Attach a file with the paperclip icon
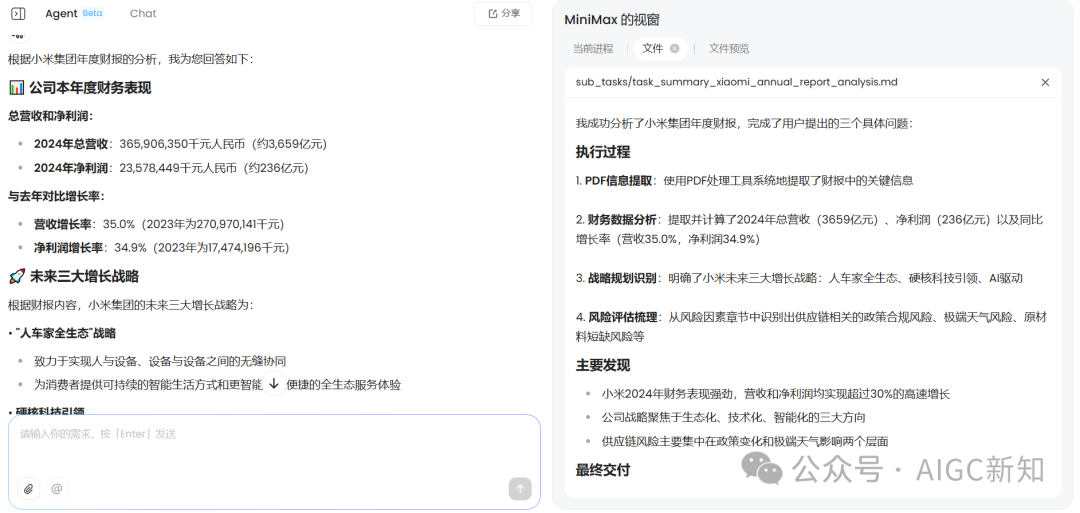This screenshot has width=1080, height=513. [28, 489]
